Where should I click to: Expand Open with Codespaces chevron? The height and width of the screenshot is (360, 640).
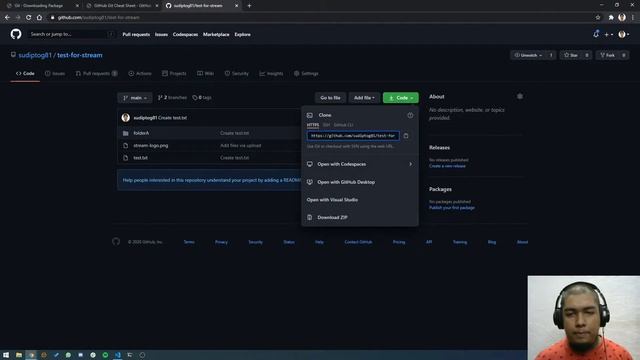coord(411,164)
